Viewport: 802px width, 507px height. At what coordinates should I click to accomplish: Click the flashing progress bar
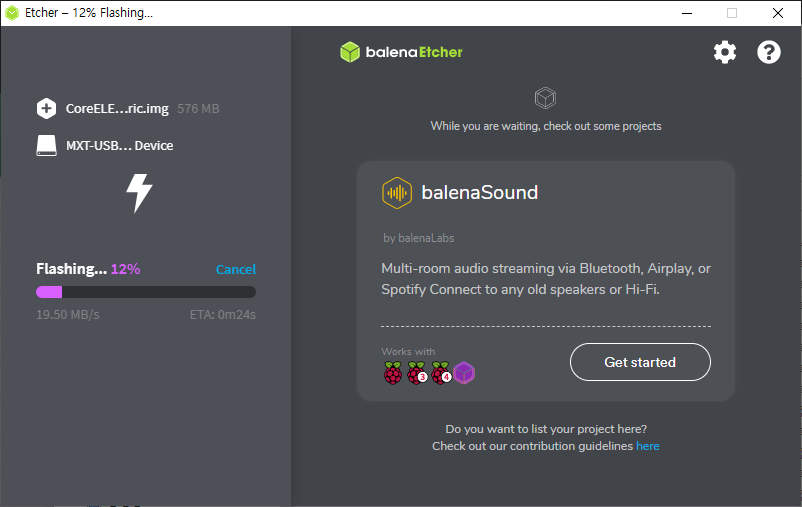[146, 292]
